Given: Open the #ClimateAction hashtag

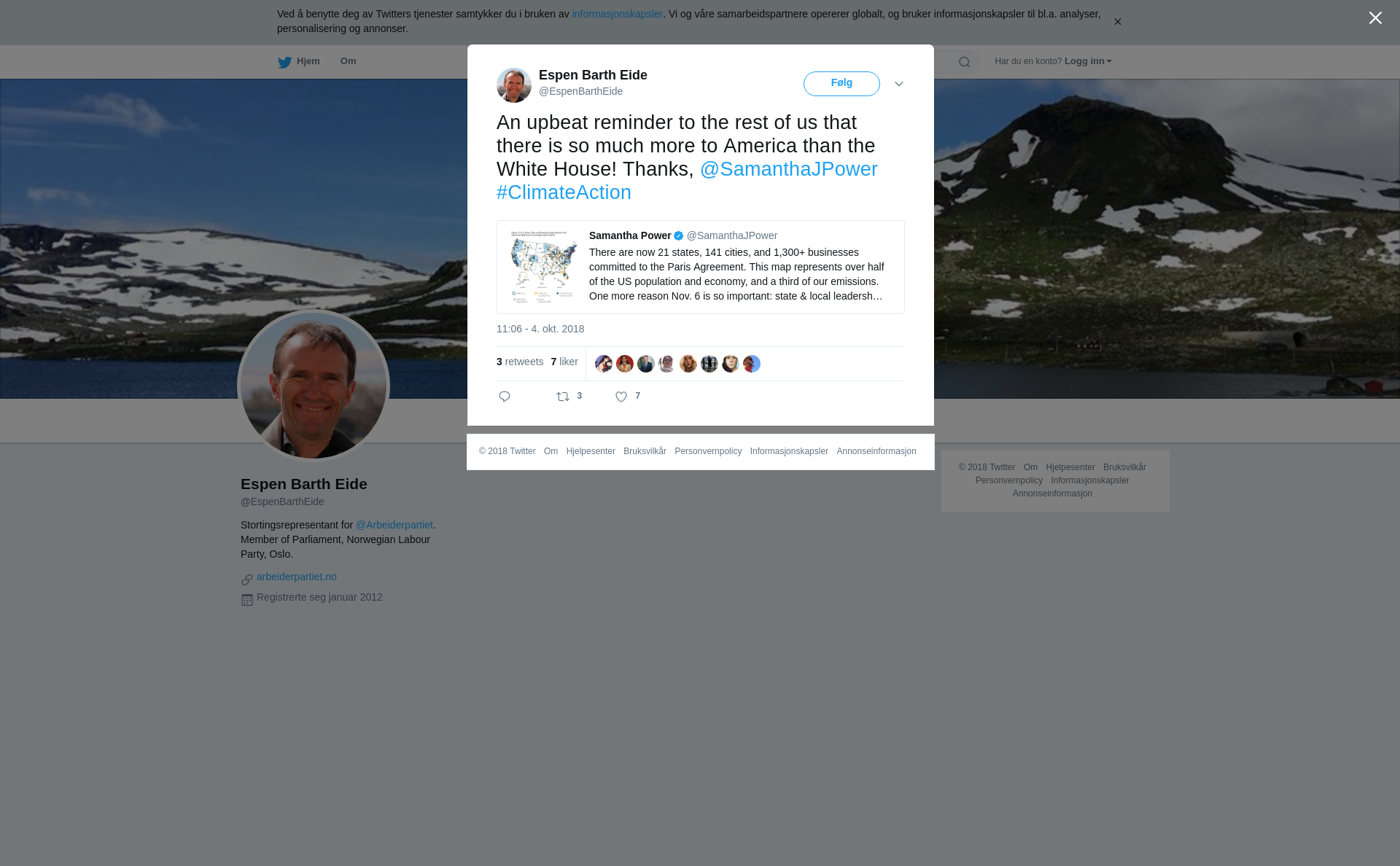Looking at the screenshot, I should tap(564, 192).
